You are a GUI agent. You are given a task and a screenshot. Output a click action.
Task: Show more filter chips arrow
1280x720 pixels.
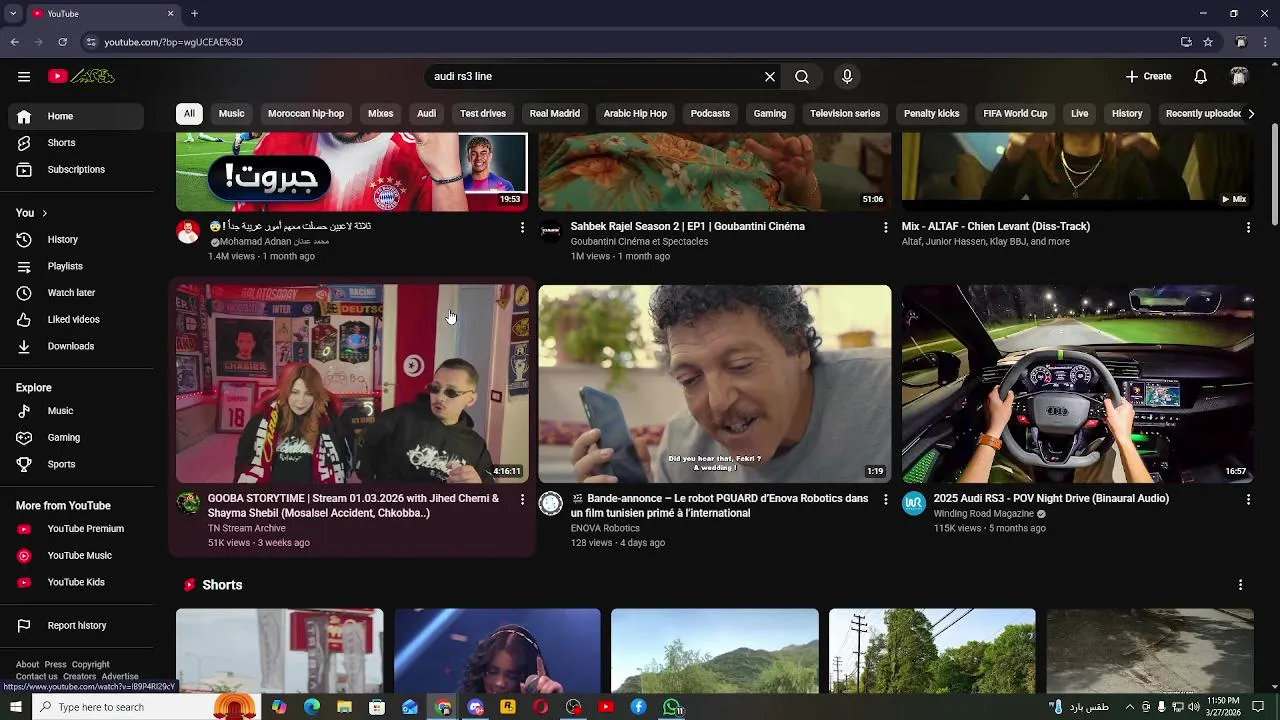(x=1250, y=114)
